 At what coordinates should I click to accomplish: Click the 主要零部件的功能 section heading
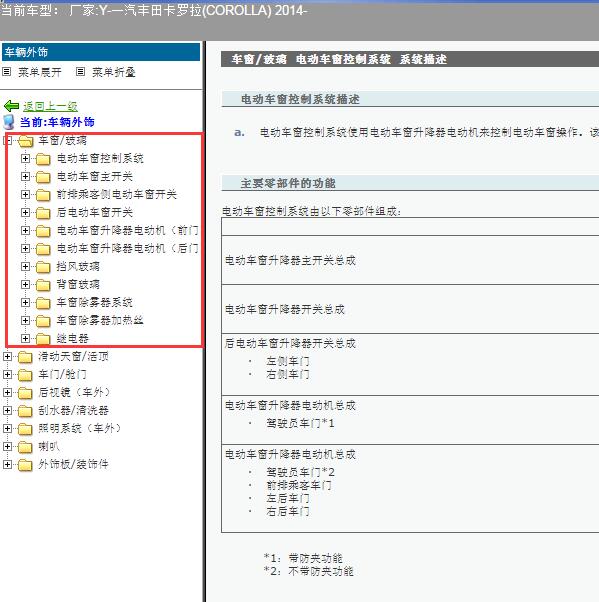tap(288, 183)
